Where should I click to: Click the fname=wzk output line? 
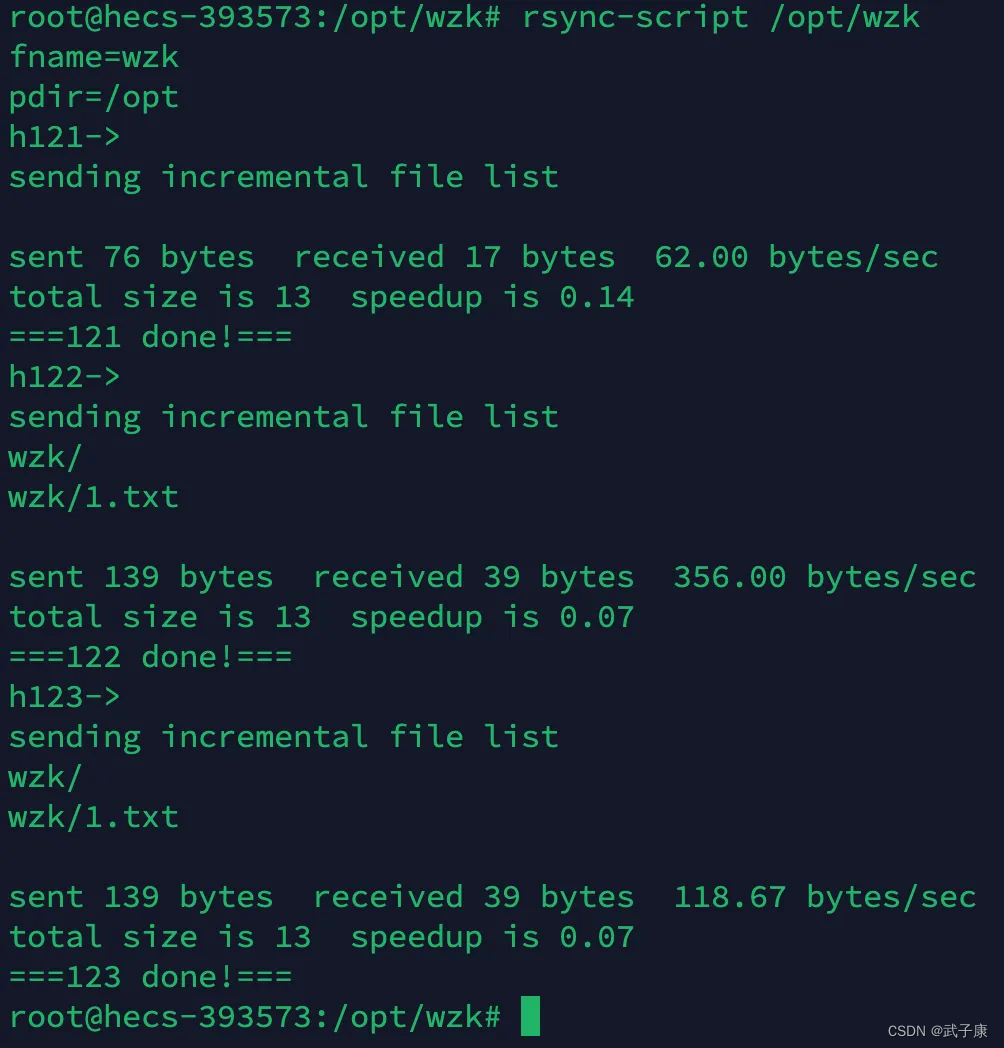[94, 57]
